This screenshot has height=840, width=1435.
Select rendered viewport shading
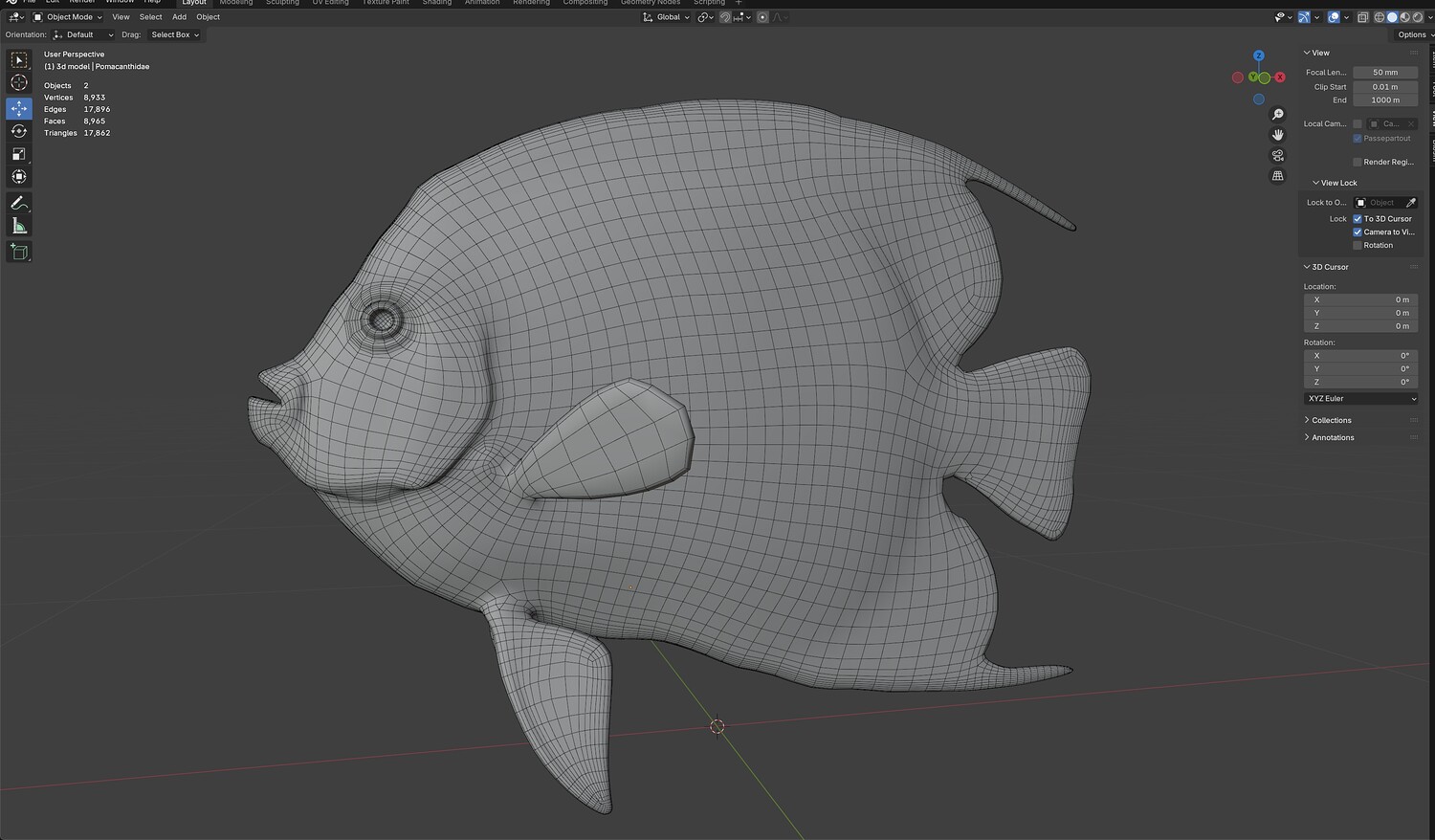tap(1417, 17)
